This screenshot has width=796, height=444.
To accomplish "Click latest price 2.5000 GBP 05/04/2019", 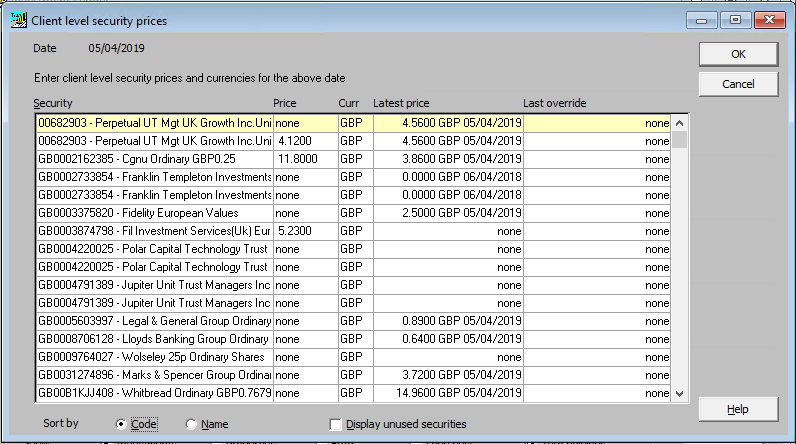I will pos(448,213).
